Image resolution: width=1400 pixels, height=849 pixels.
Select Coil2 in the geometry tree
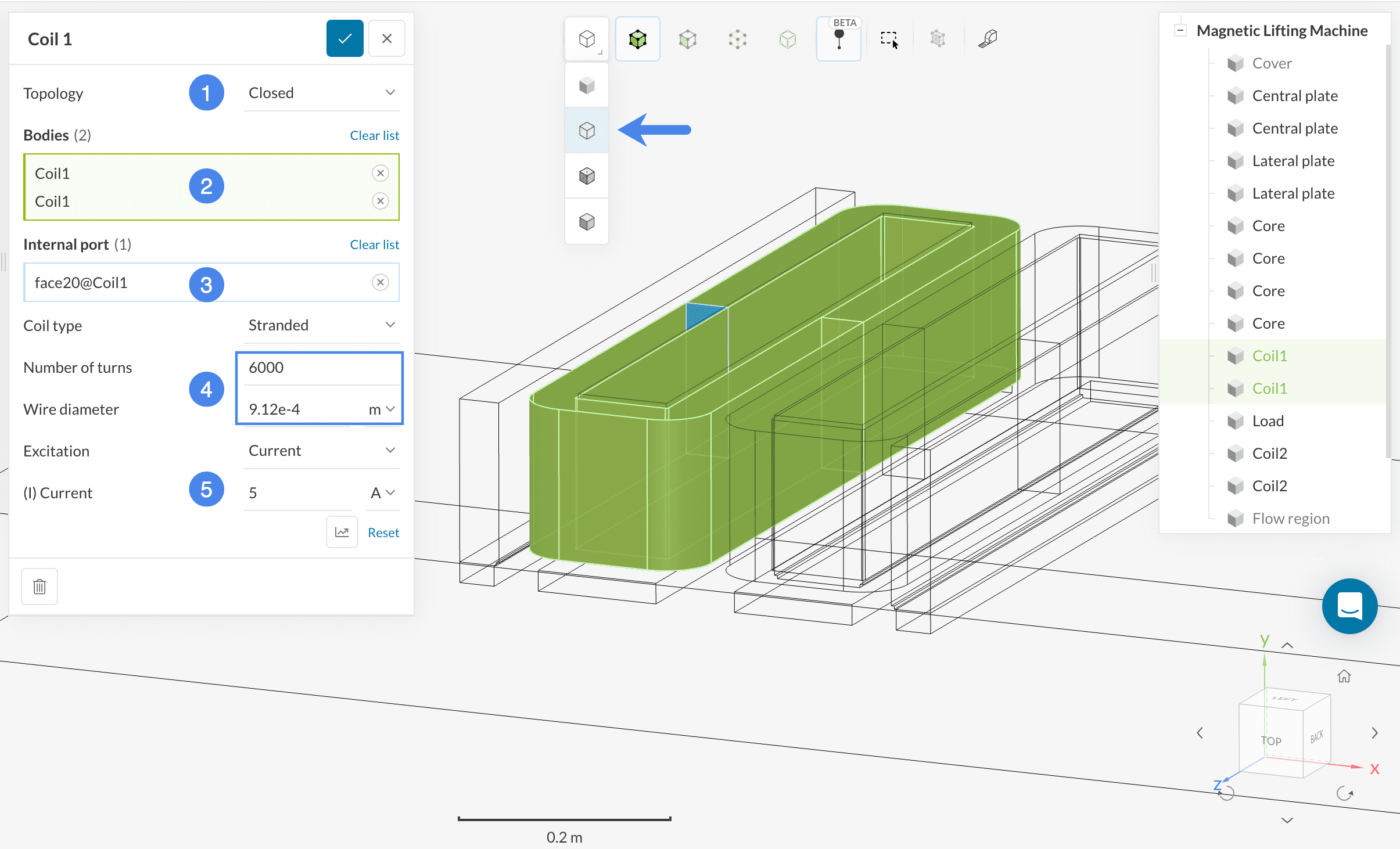coord(1269,454)
